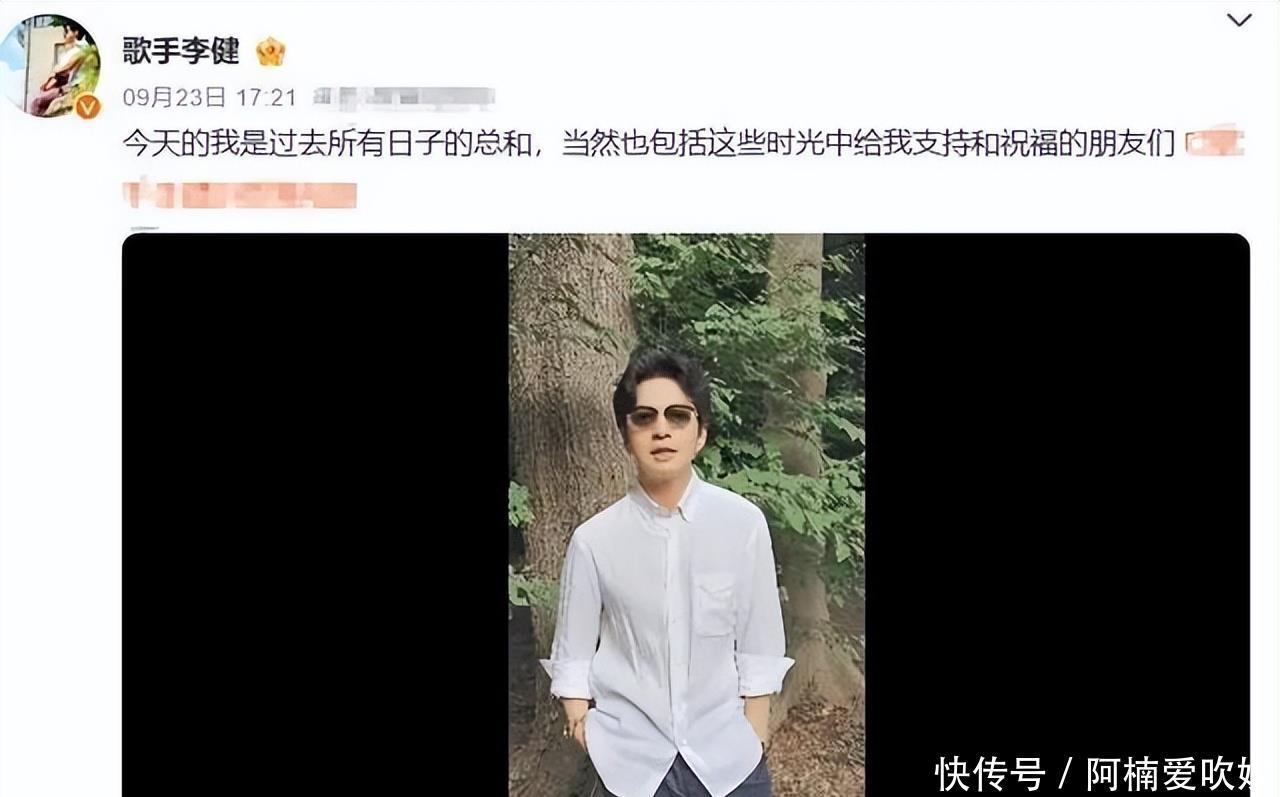Click the 快传号 watermark text
Screen dimensions: 1280x797
point(990,774)
